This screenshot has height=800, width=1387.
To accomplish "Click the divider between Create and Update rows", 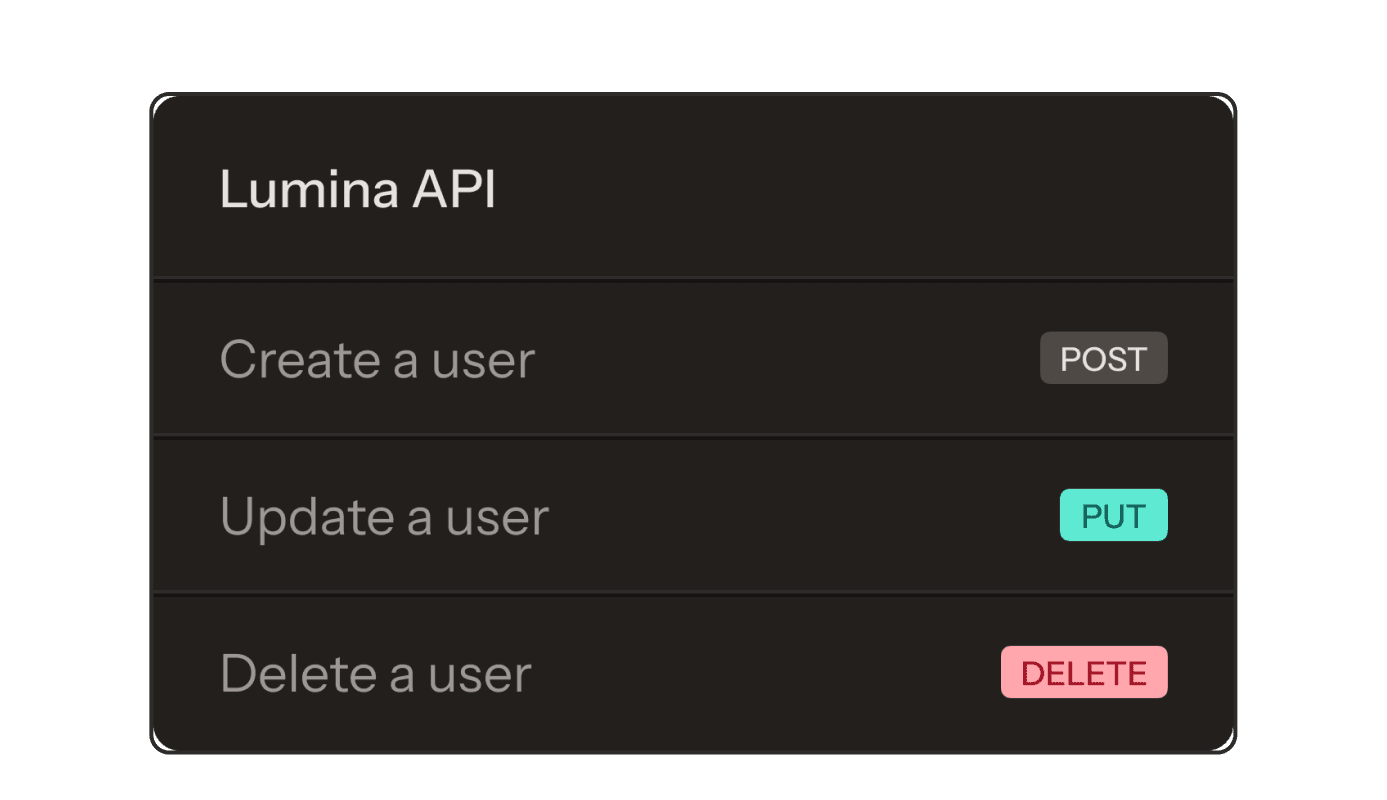I will [x=693, y=436].
